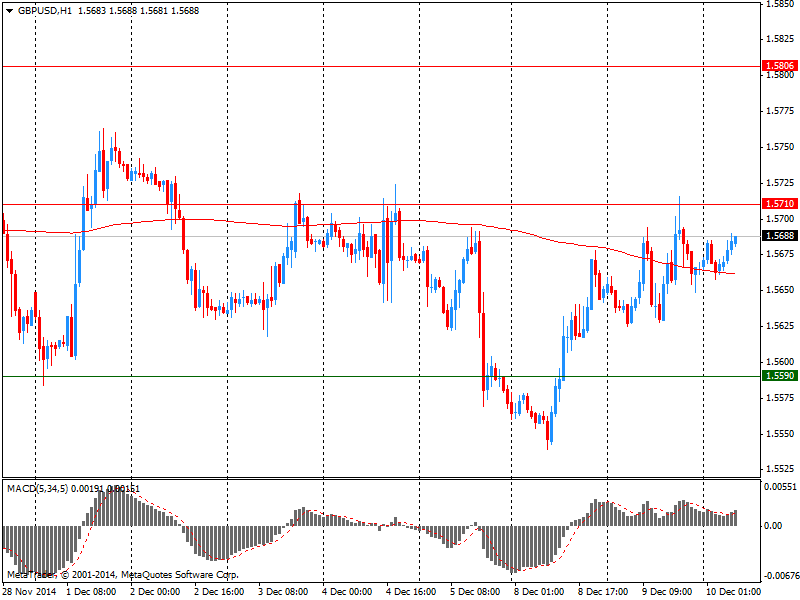The image size is (800, 600).
Task: Select the 3 Dec 08:00 time axis label
Action: pyautogui.click(x=283, y=592)
